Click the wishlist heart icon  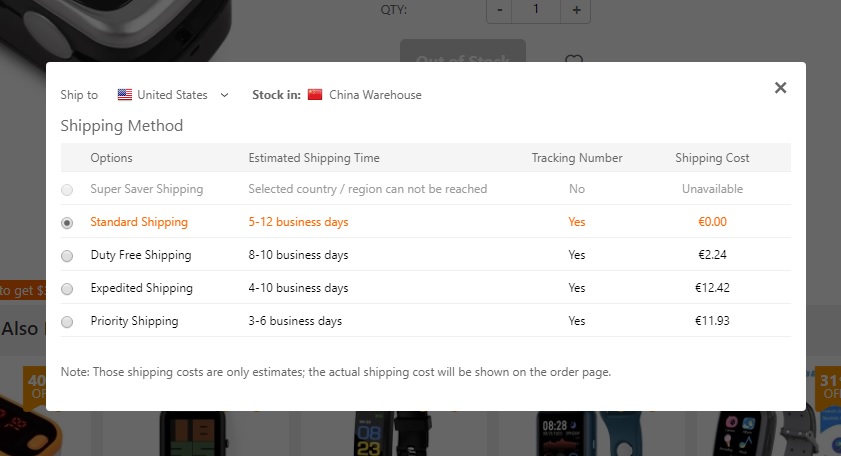(x=573, y=61)
